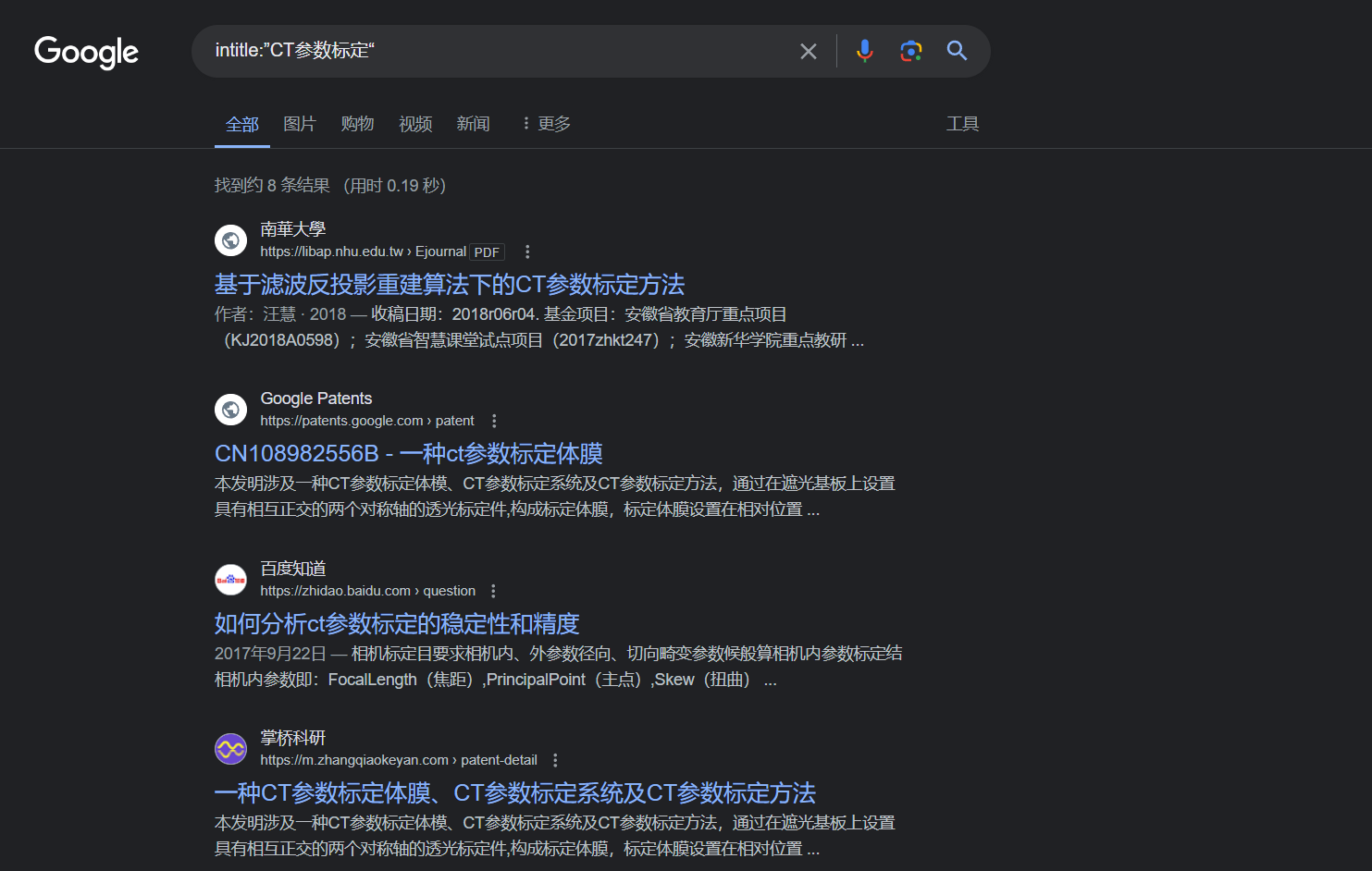Open result 一种CT参数标定体膜、CT参数标定系统及CT参数标定方法

pyautogui.click(x=515, y=792)
